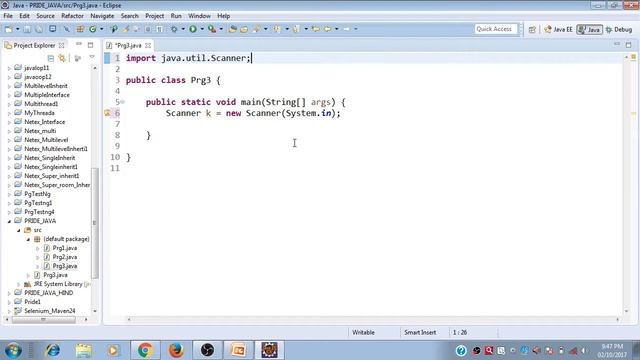The width and height of the screenshot is (640, 360).
Task: Open the Run menu
Action: point(176,16)
